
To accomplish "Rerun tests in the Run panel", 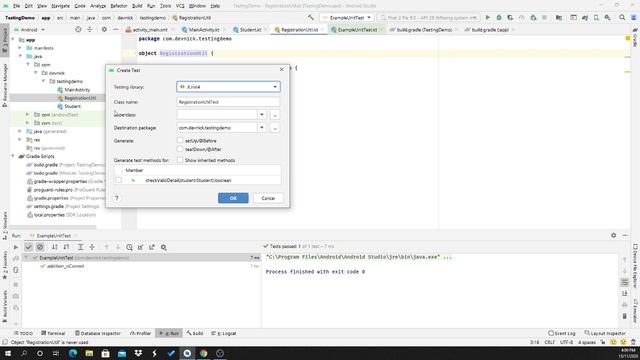I will (16, 247).
